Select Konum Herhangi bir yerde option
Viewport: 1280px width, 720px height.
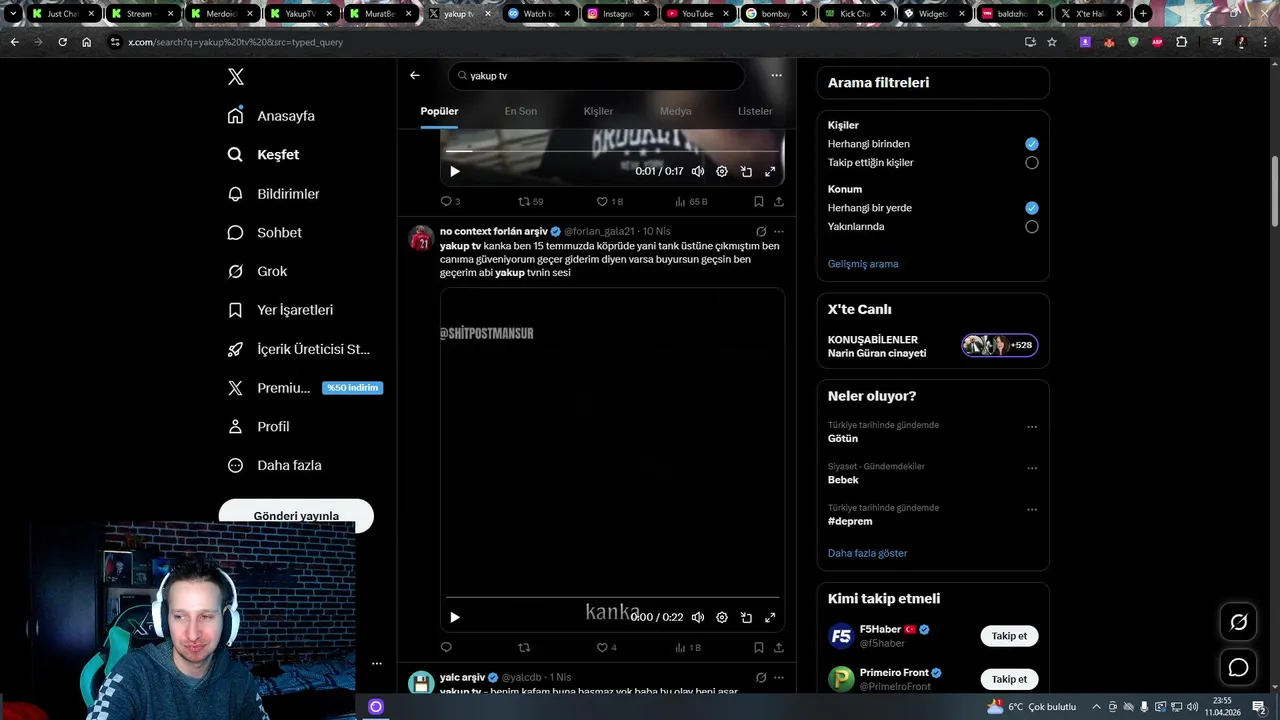point(1032,208)
